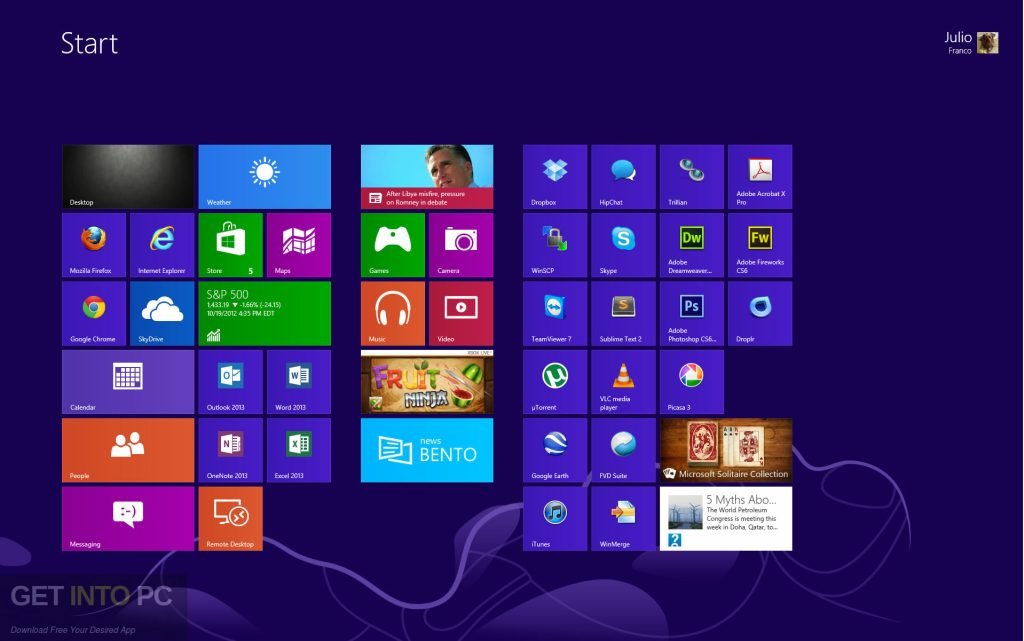The height and width of the screenshot is (641, 1024).
Task: Open Picasa 3
Action: [691, 381]
